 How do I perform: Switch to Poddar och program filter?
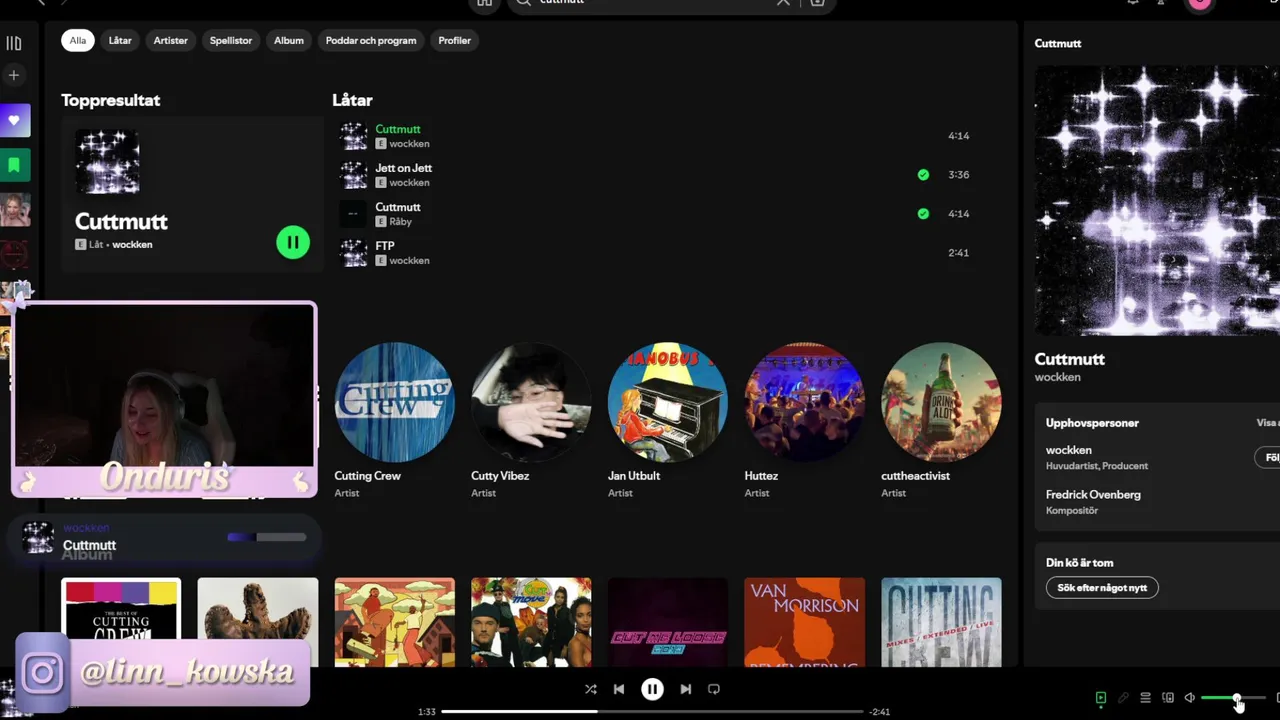[x=371, y=41]
